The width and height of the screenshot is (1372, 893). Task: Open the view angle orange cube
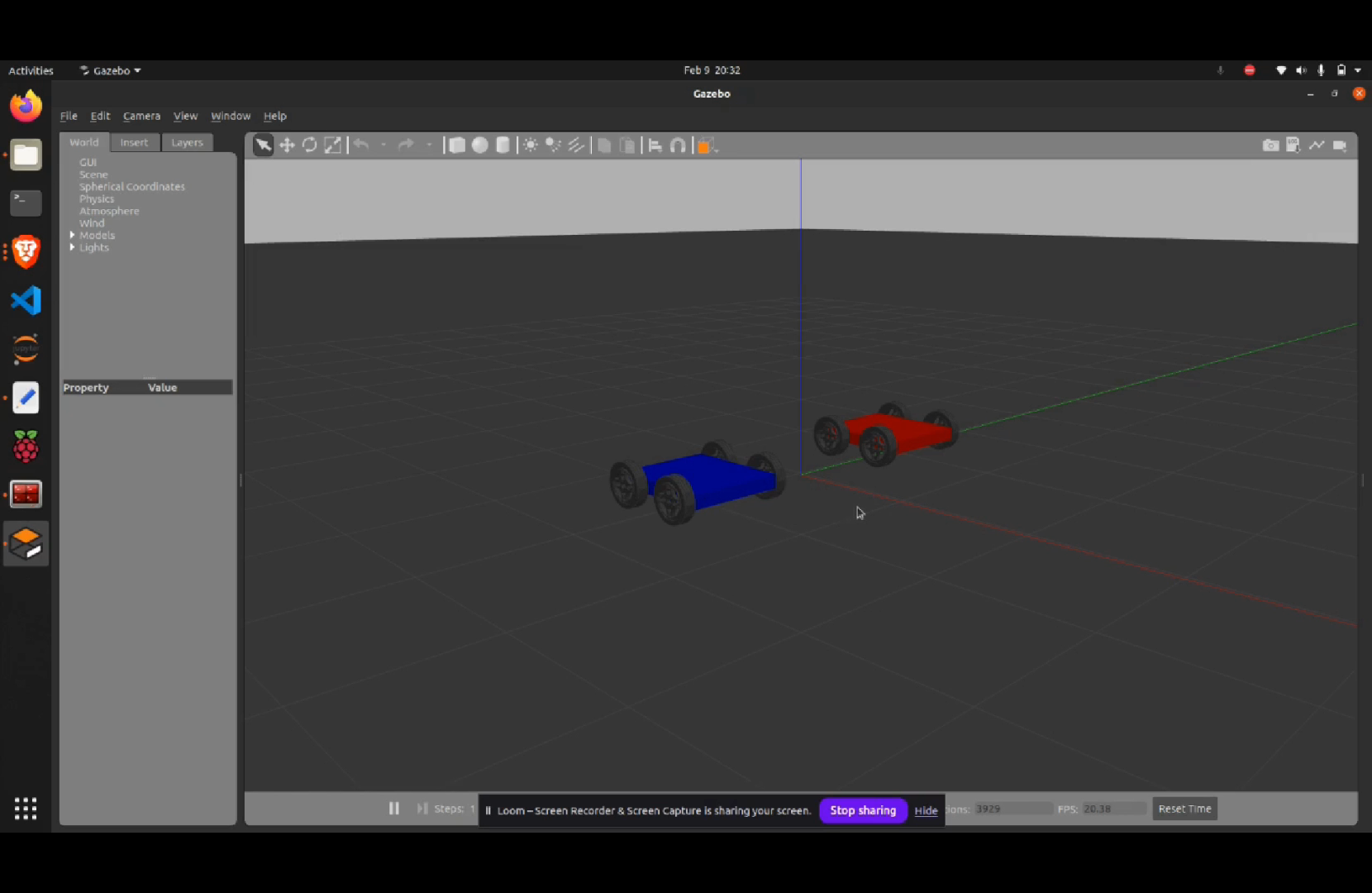(x=707, y=146)
